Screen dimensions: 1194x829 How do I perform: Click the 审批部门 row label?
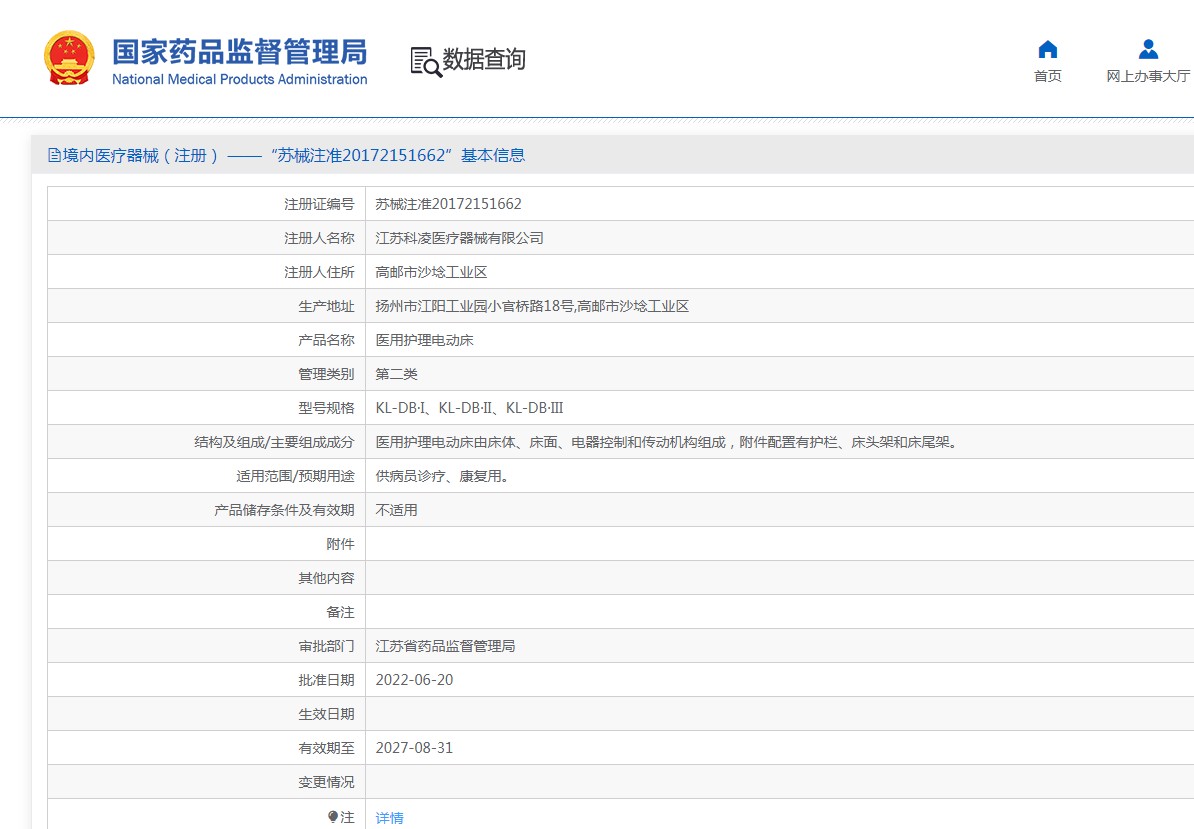click(326, 646)
